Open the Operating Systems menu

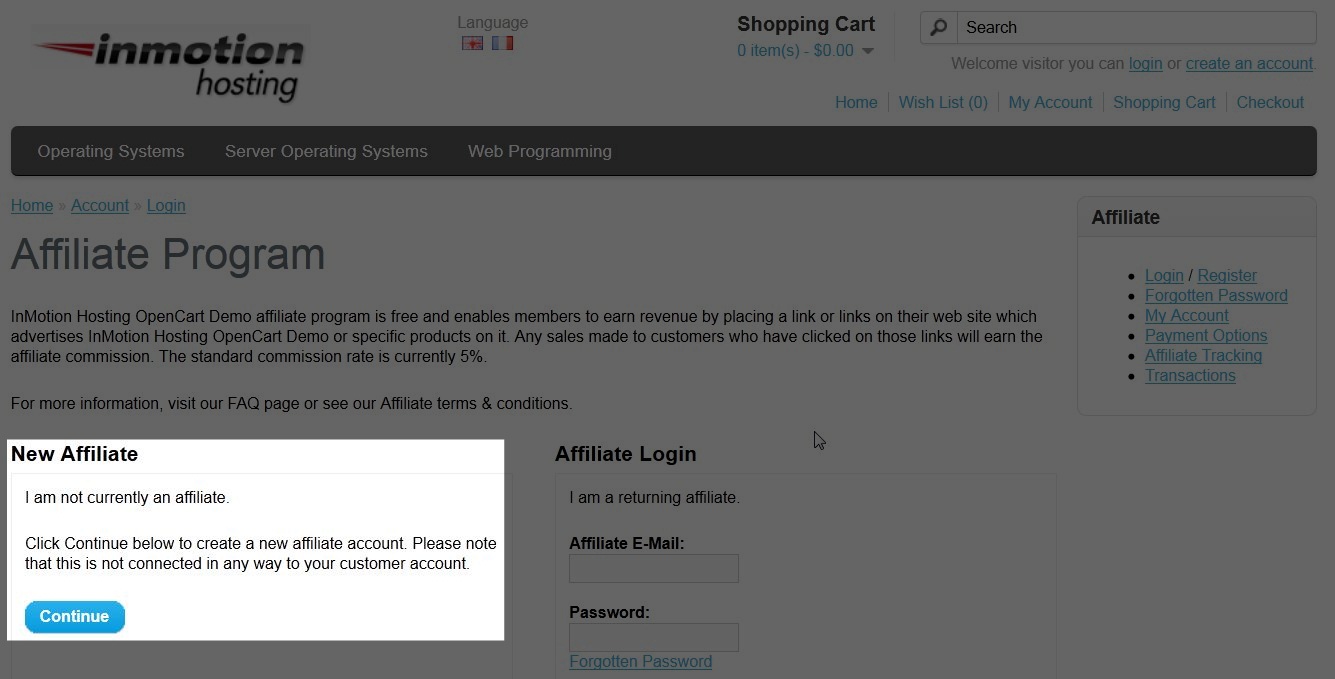tap(111, 151)
